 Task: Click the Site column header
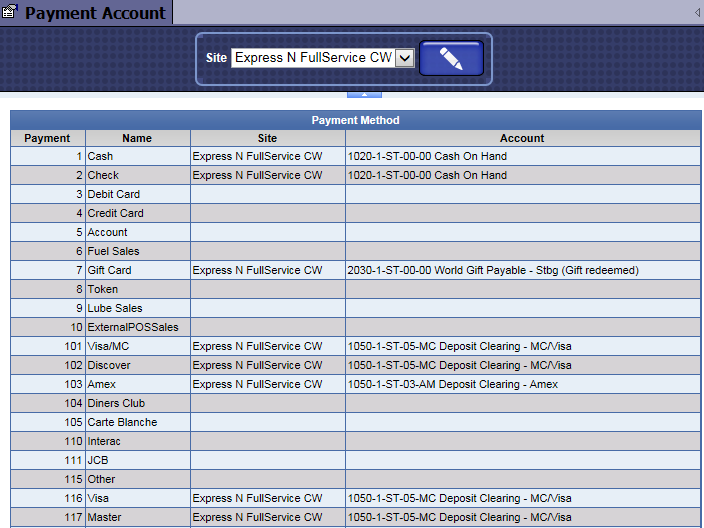point(267,138)
